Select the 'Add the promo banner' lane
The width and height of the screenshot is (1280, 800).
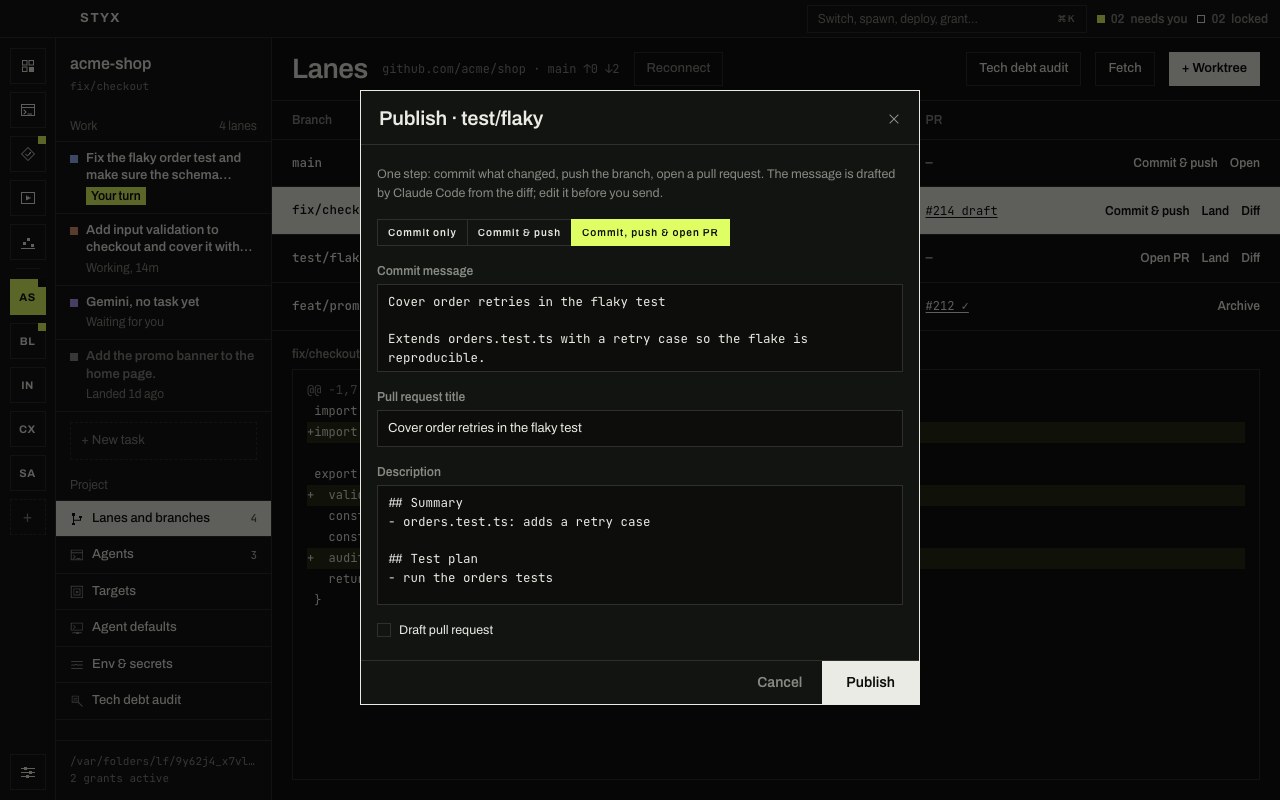163,375
